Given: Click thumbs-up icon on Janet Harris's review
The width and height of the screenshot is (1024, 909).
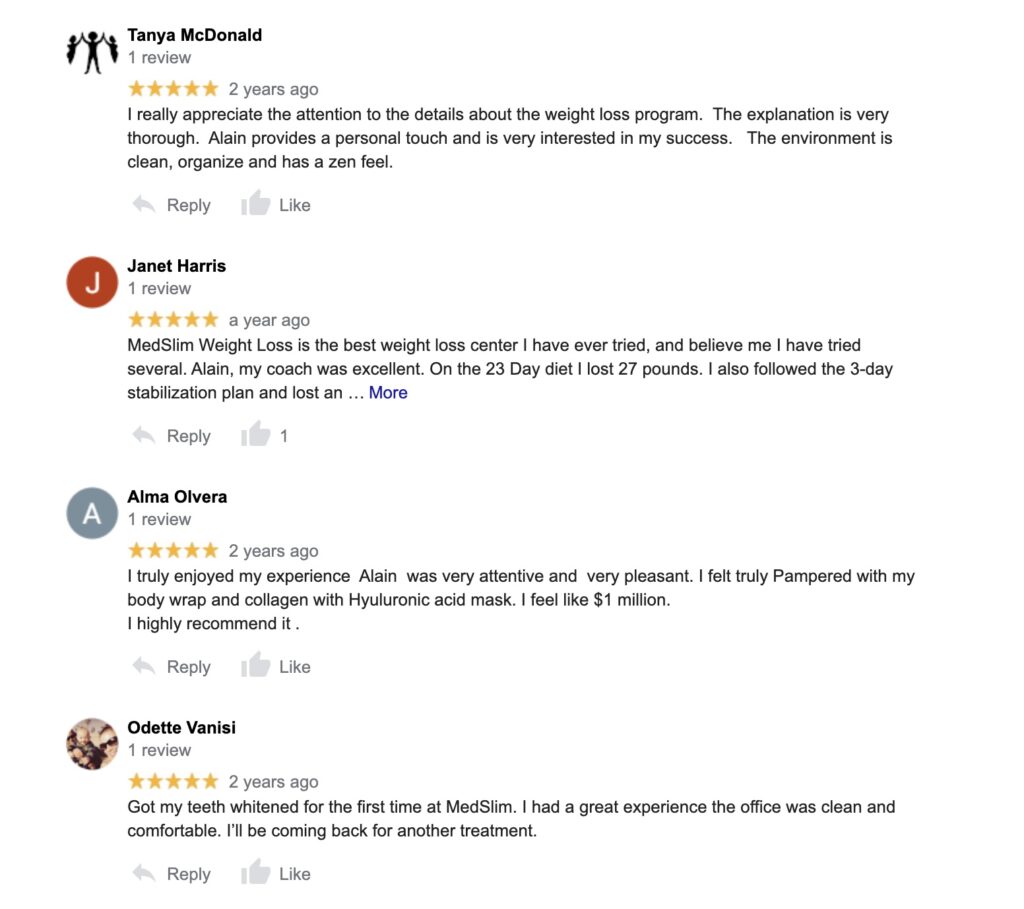Looking at the screenshot, I should (x=256, y=435).
